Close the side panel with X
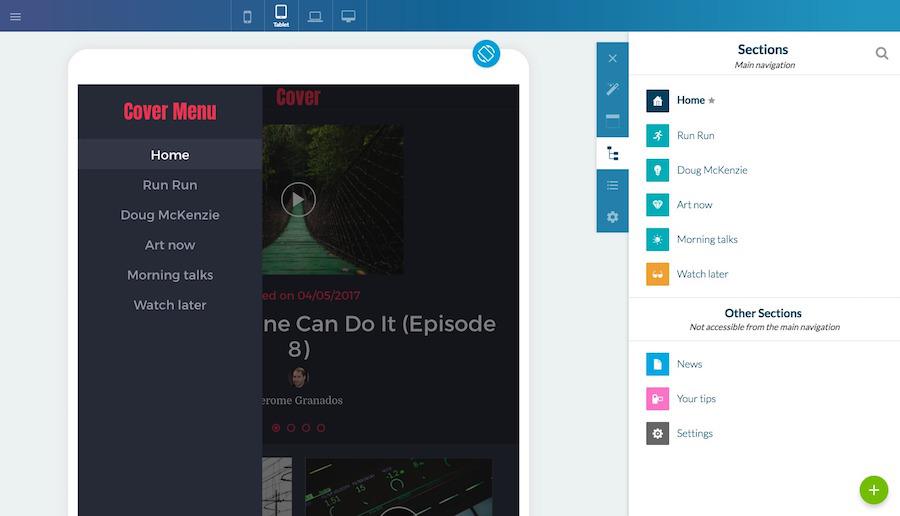This screenshot has height=516, width=900. click(613, 59)
